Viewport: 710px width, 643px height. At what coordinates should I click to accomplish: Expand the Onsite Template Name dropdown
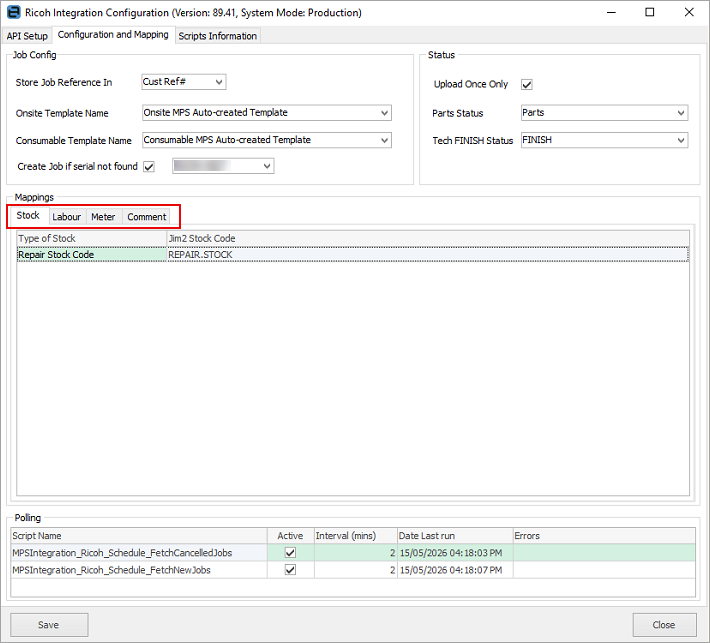(x=267, y=113)
